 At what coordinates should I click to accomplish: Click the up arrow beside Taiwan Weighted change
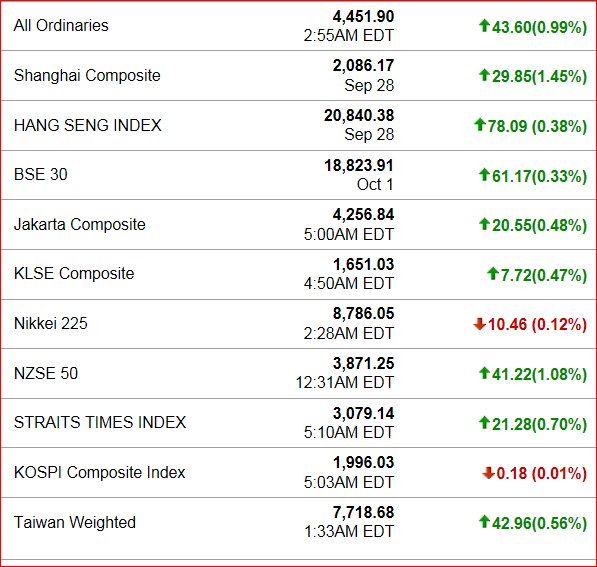pos(484,522)
